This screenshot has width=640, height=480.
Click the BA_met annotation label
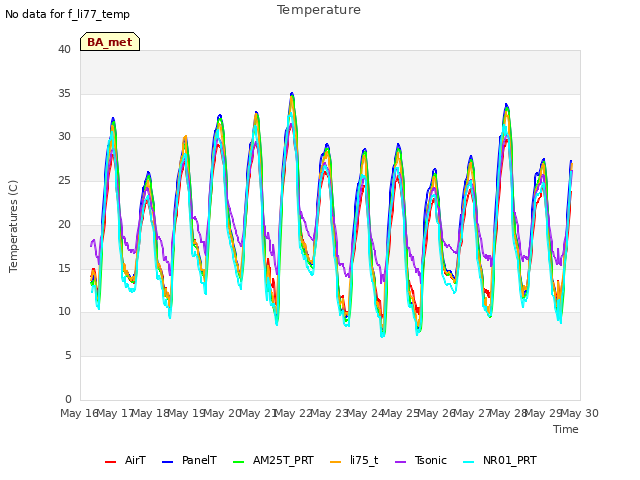point(110,42)
